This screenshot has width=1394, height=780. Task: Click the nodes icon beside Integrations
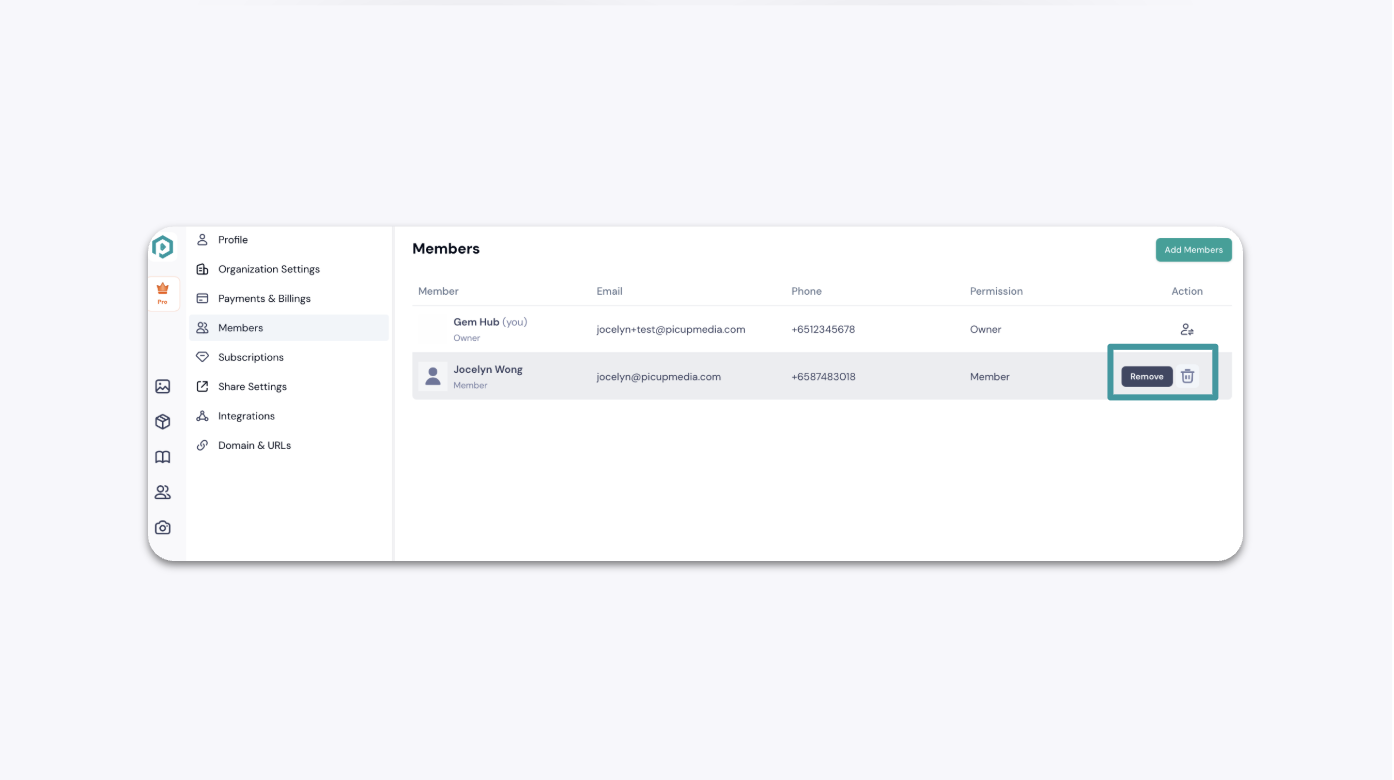202,416
